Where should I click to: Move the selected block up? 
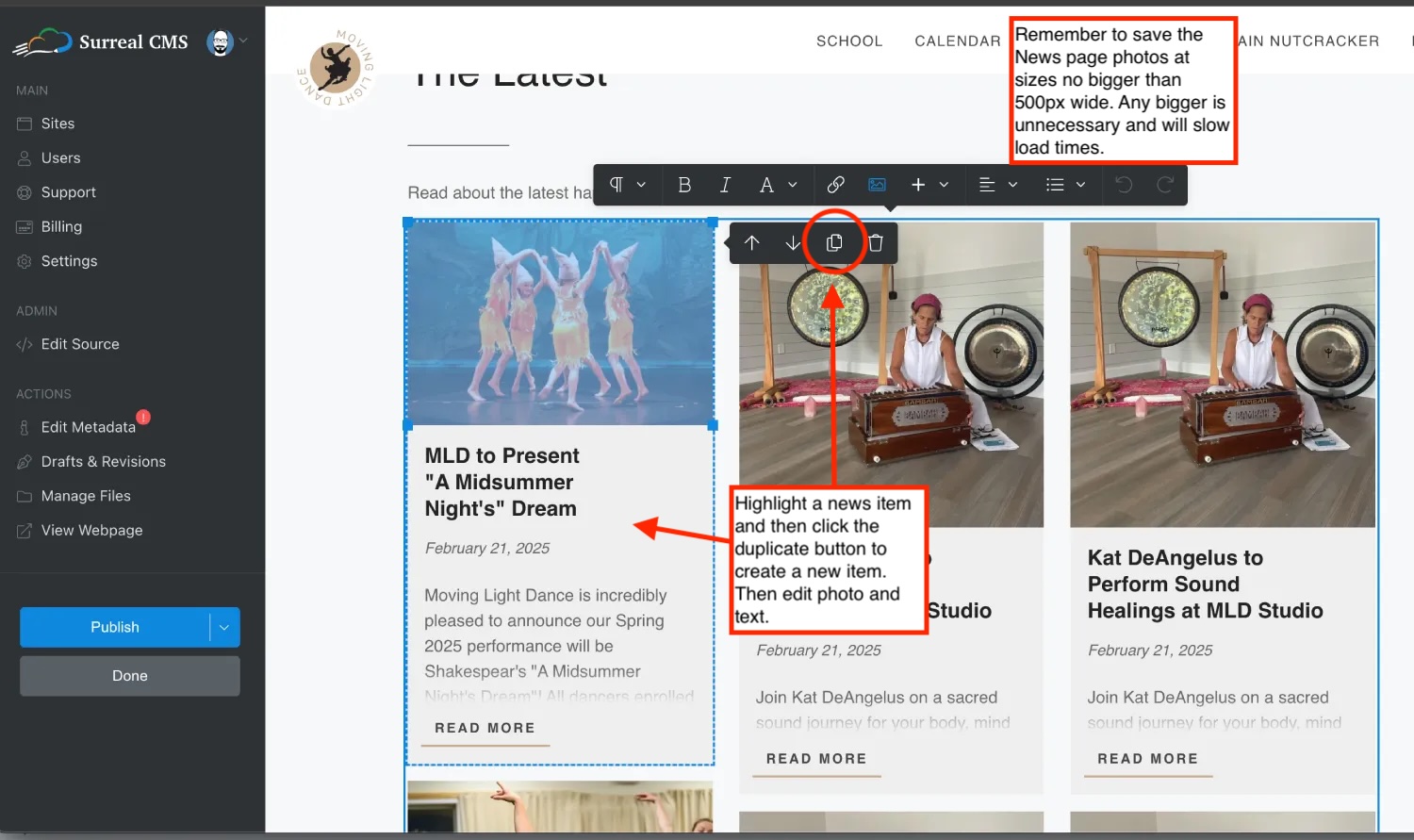751,243
